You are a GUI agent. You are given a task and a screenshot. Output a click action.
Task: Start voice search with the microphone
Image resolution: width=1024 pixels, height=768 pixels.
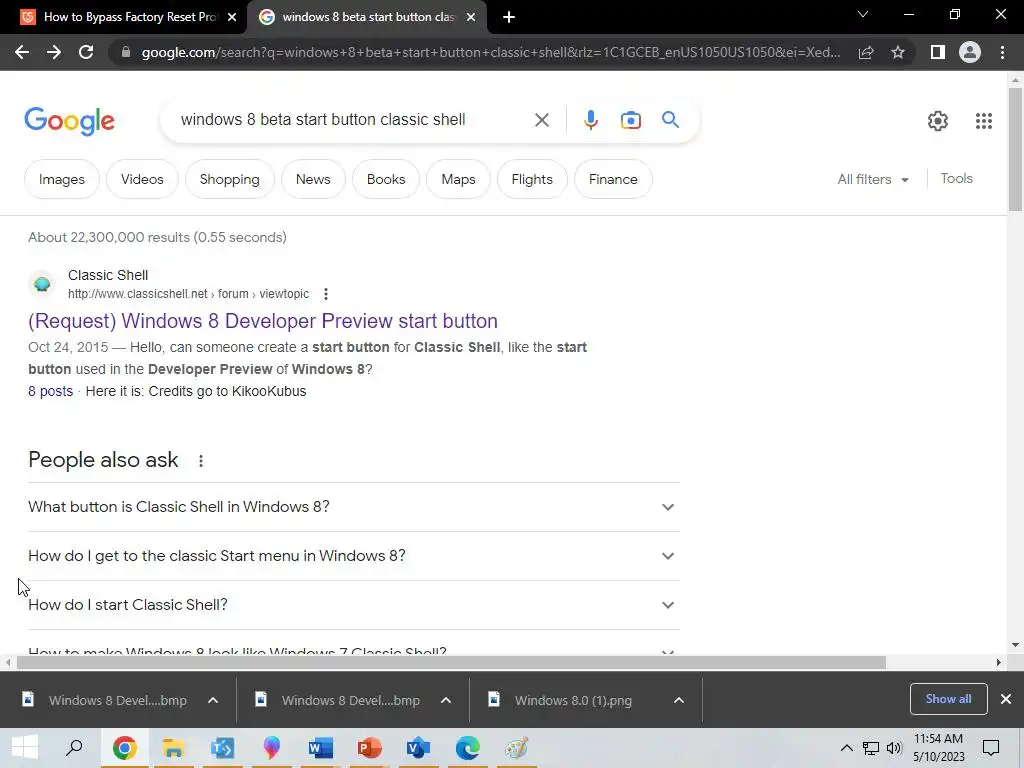590,120
